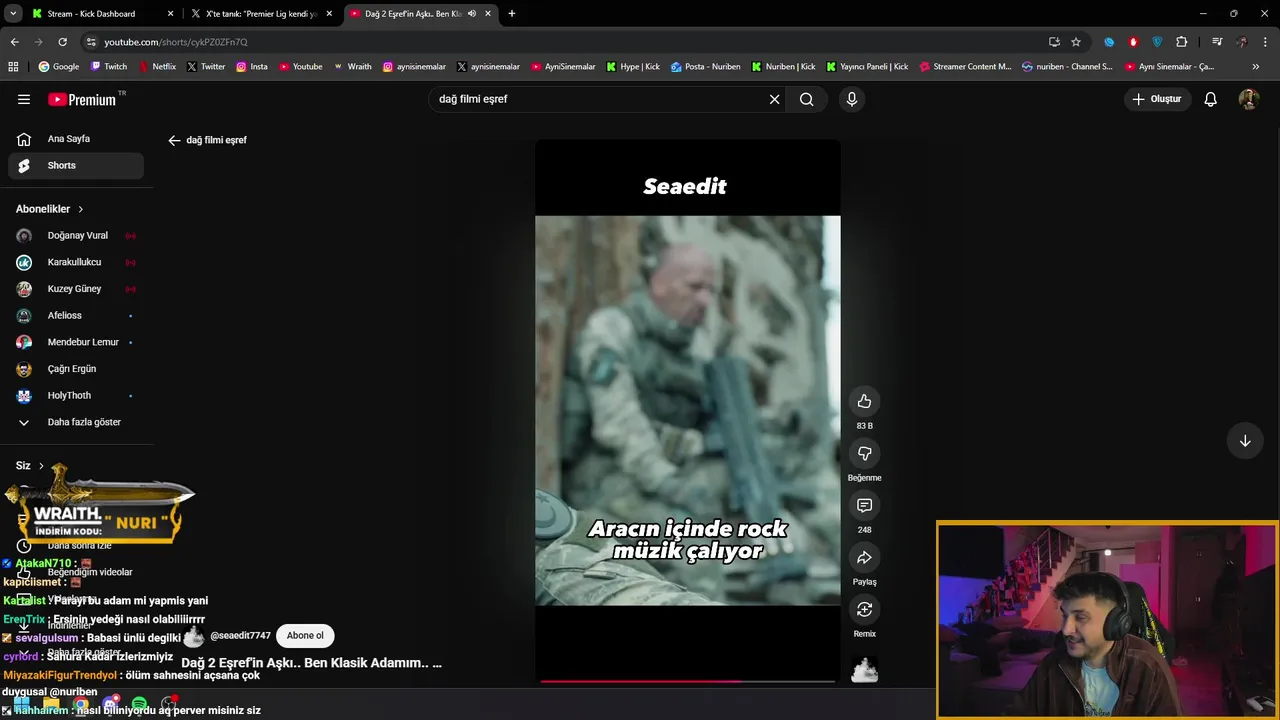Viewport: 1280px width, 720px height.
Task: Like the Short with thumbs up
Action: point(865,401)
